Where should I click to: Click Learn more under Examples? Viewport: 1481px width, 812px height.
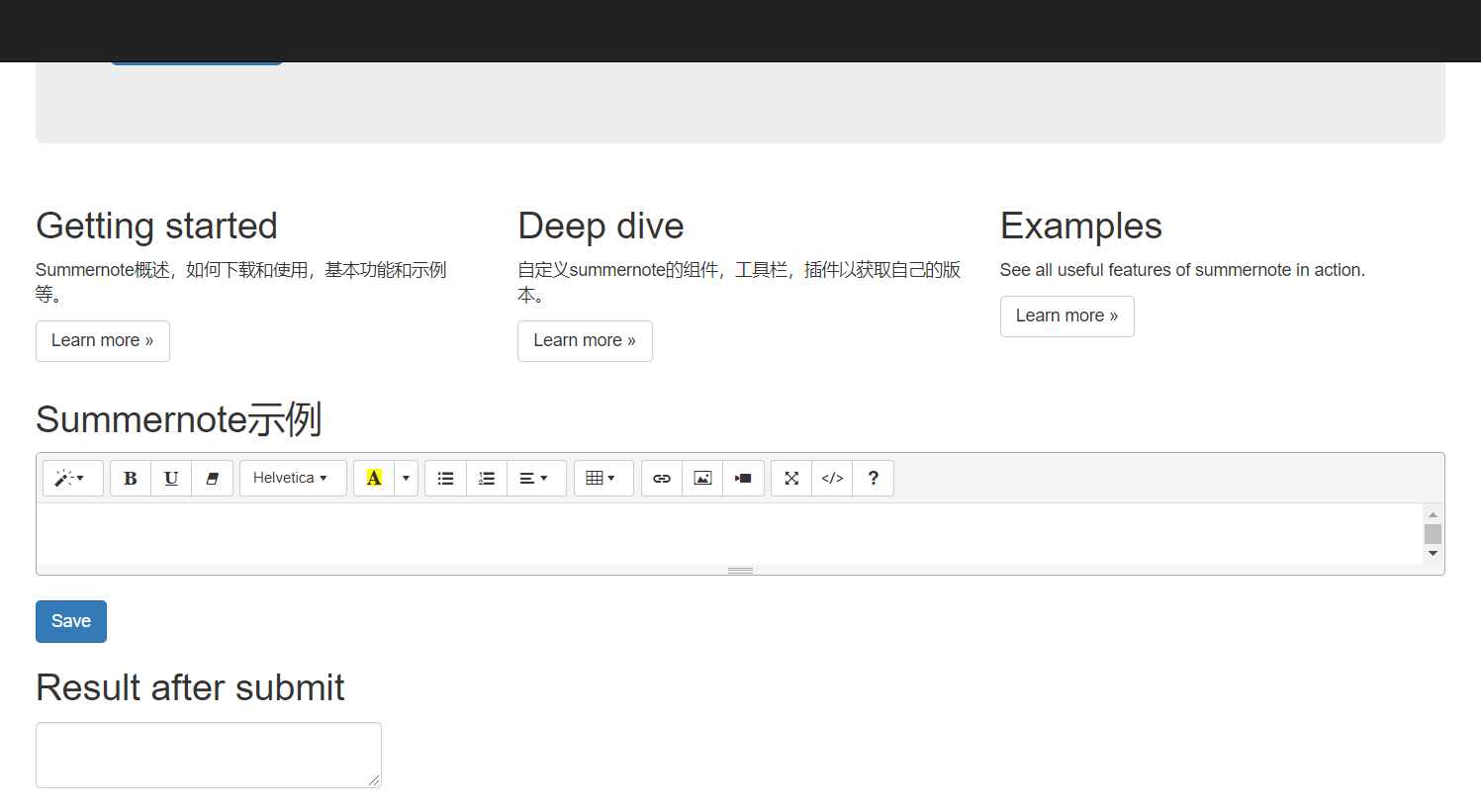tap(1066, 316)
